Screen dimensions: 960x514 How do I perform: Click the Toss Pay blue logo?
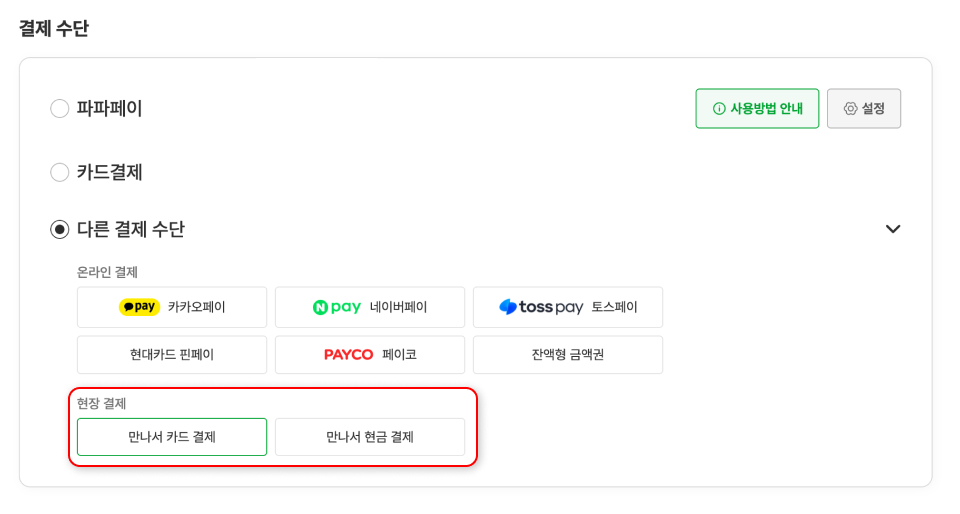(x=540, y=307)
